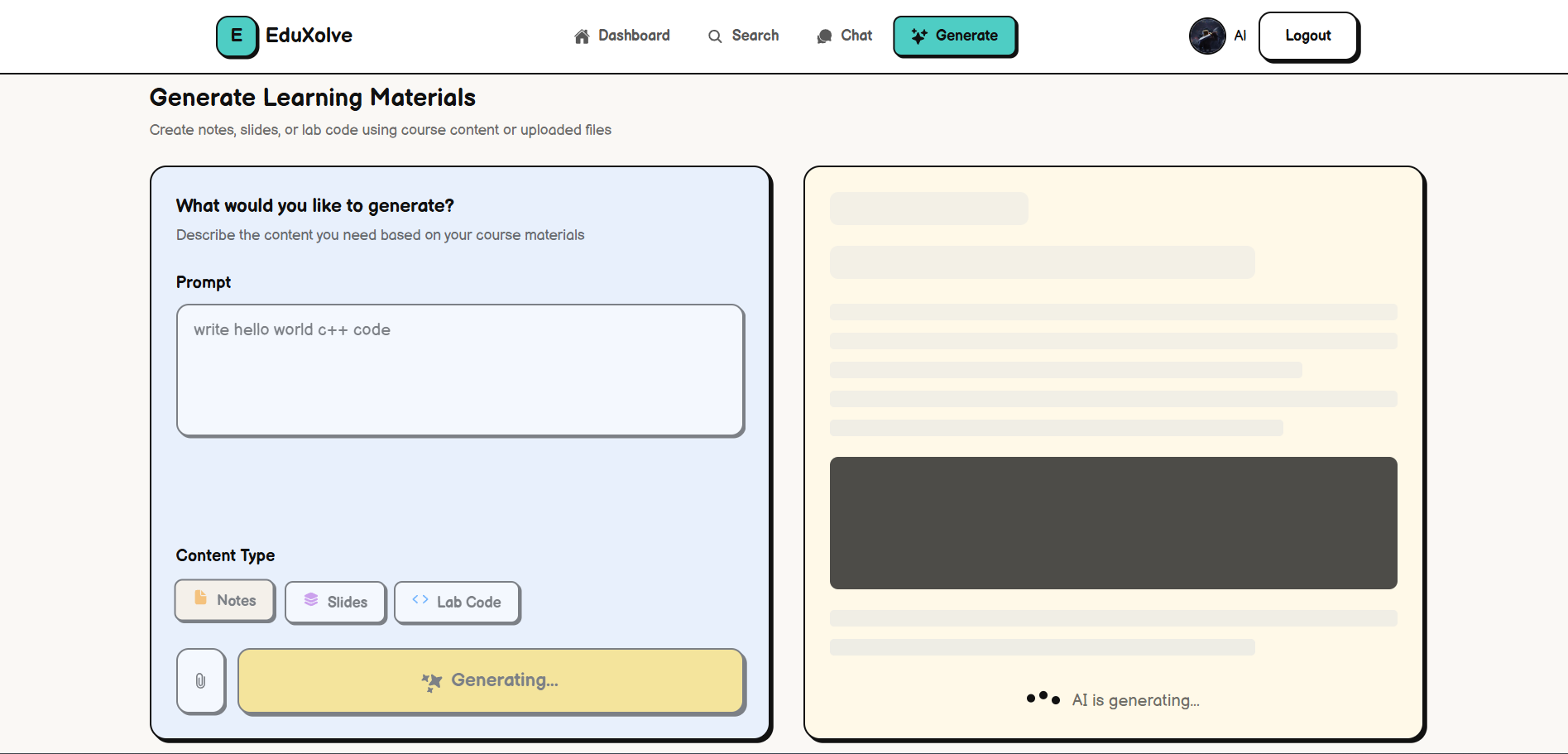This screenshot has width=1568, height=754.
Task: Choose the Notes content type
Action: click(x=225, y=600)
